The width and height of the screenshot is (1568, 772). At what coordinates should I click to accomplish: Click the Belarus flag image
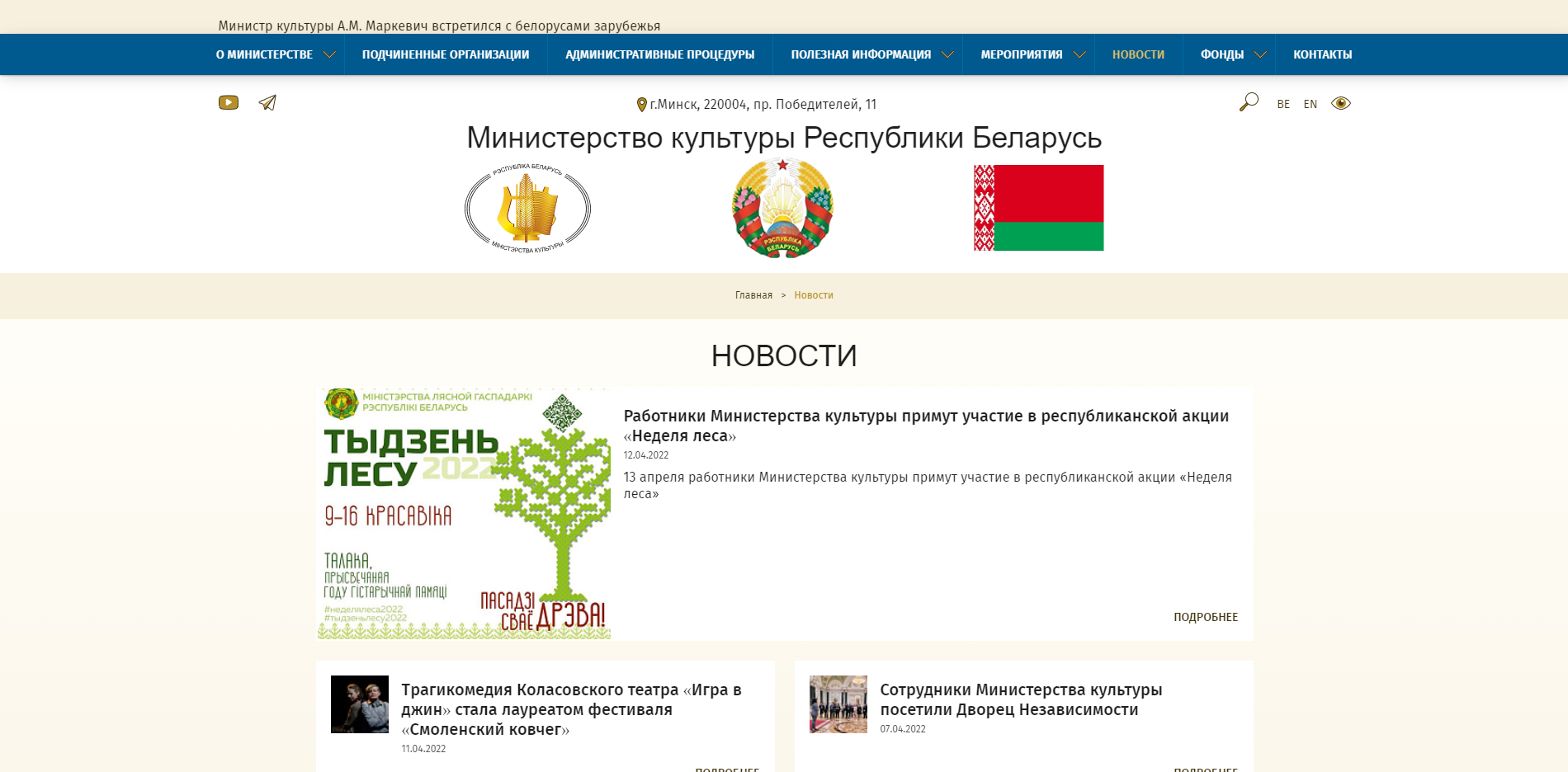(1038, 208)
